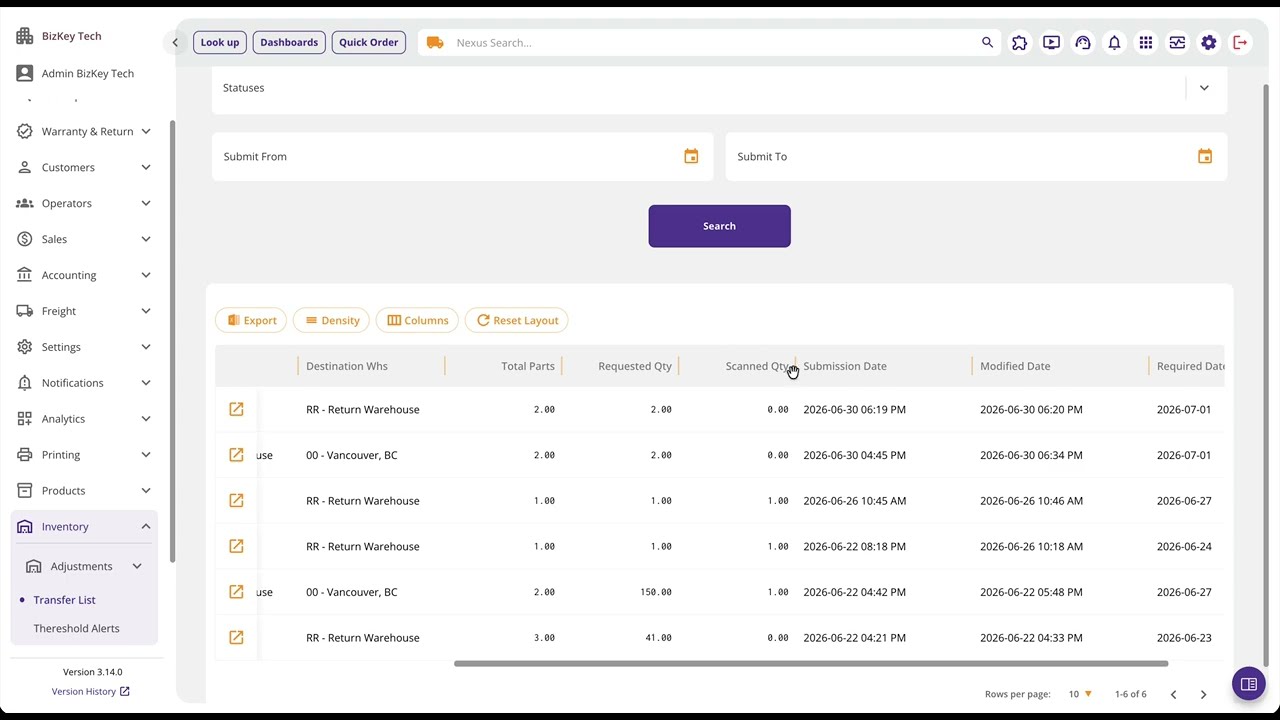Screen dimensions: 1280x720
Task: Sort by the Requested Qty column header
Action: [x=635, y=366]
